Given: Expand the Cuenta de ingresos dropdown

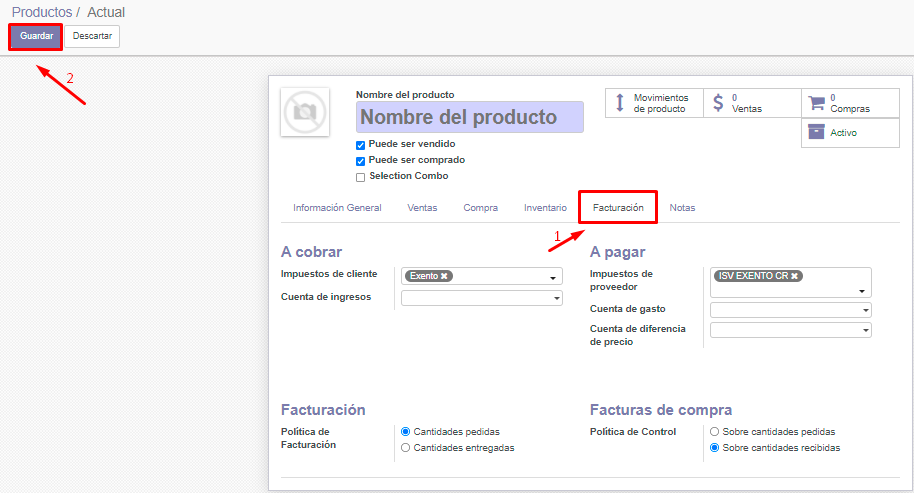Looking at the screenshot, I should pyautogui.click(x=482, y=298).
